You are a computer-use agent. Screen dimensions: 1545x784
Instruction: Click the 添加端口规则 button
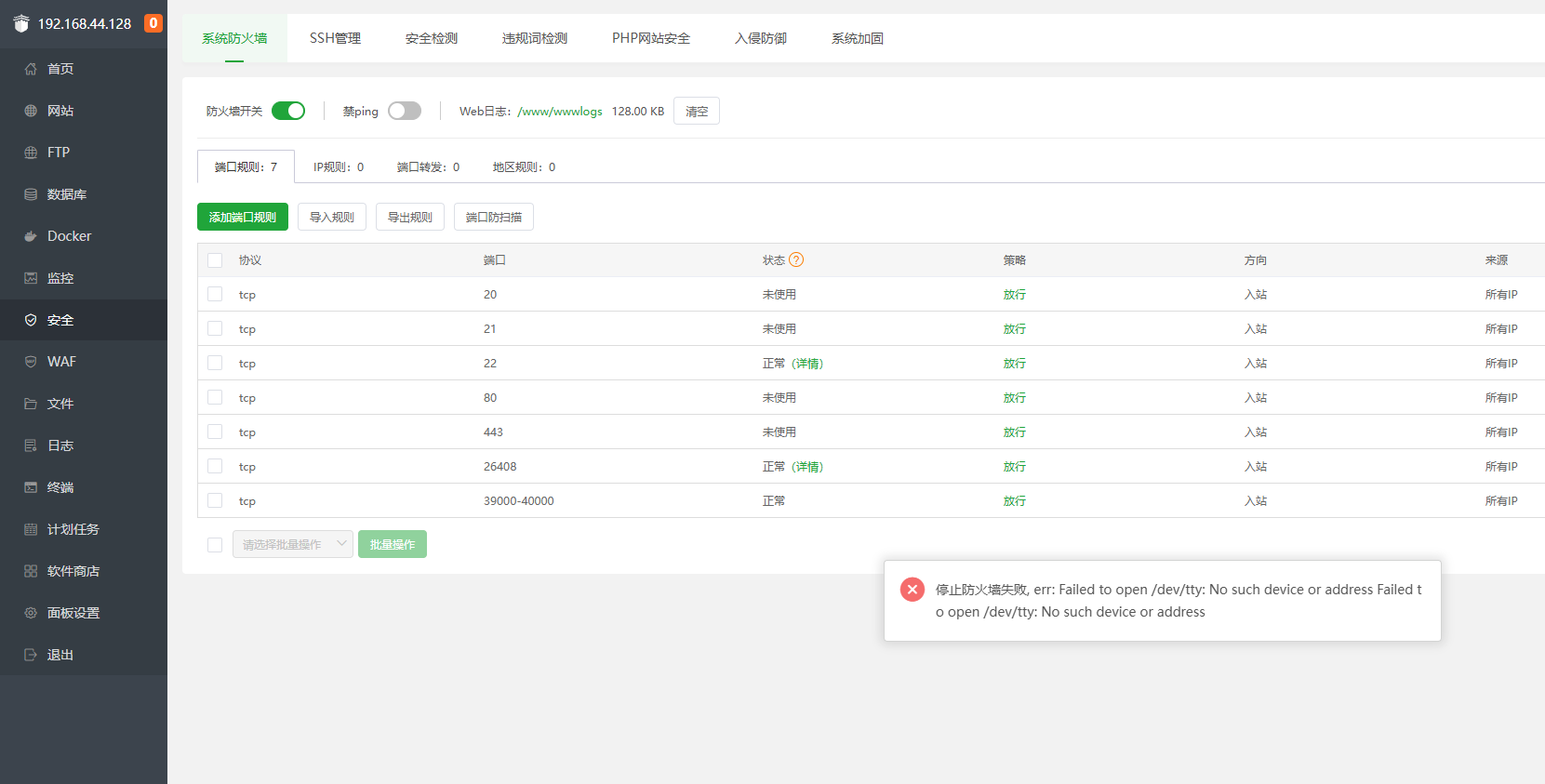coord(243,217)
